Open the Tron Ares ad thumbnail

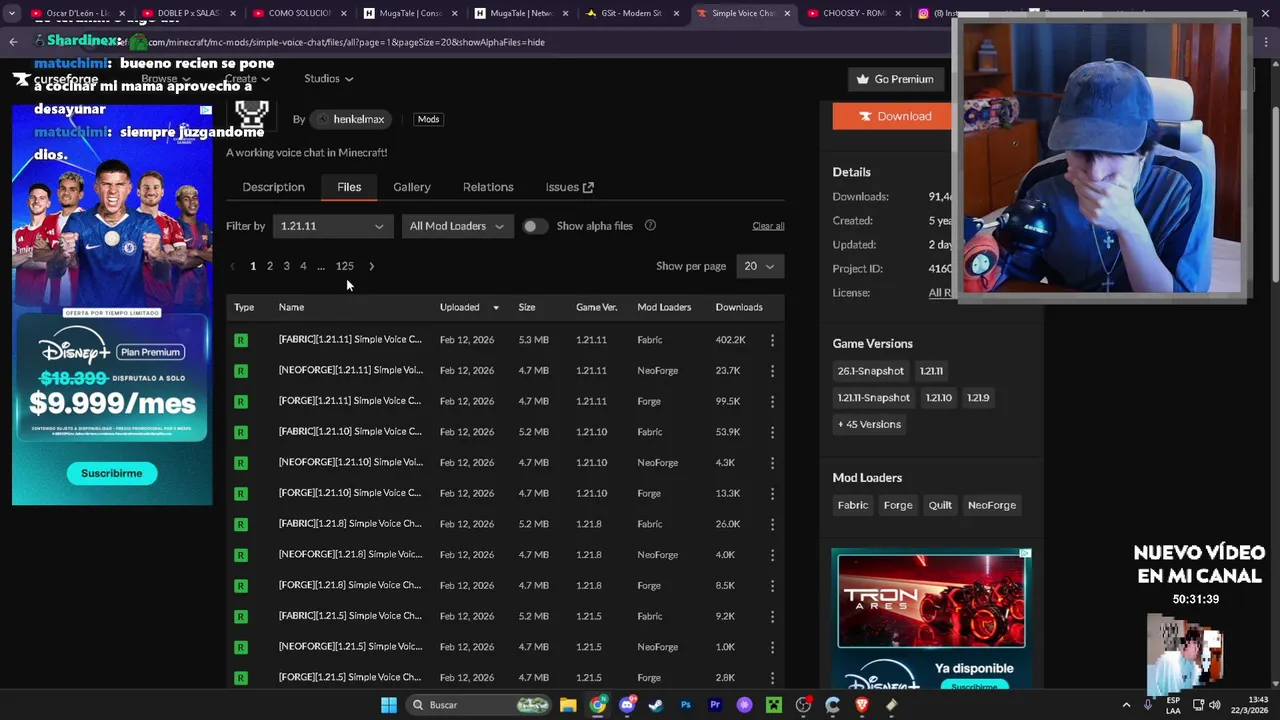click(x=931, y=601)
